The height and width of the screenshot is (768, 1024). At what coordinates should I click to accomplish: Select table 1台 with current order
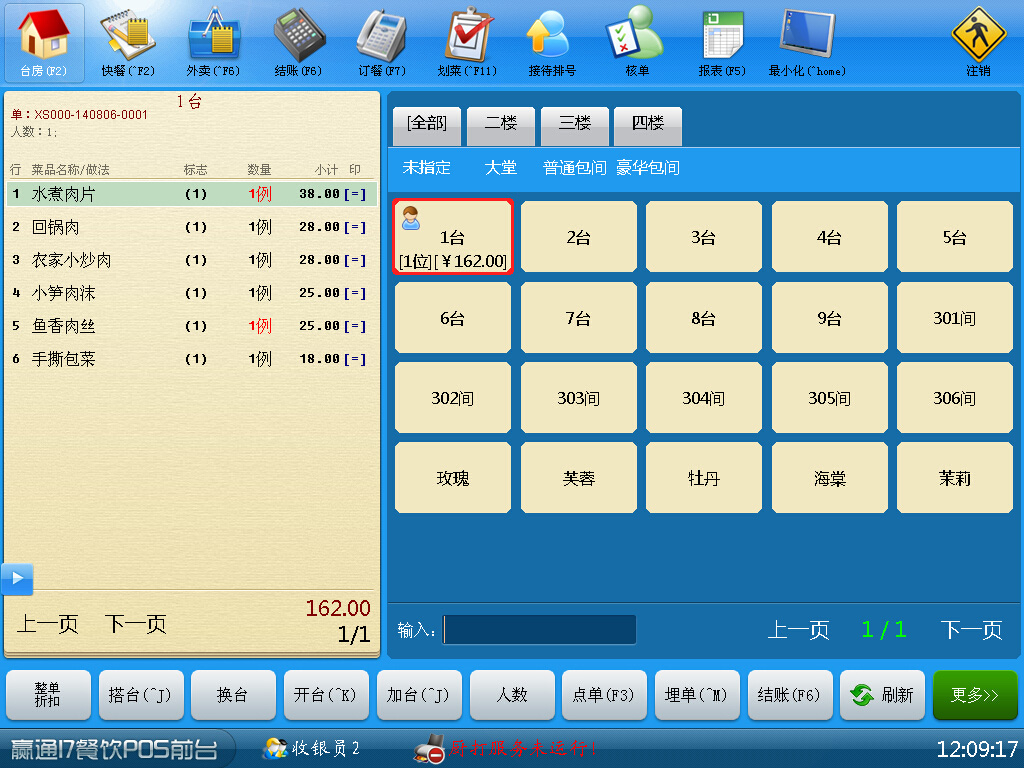(x=452, y=237)
